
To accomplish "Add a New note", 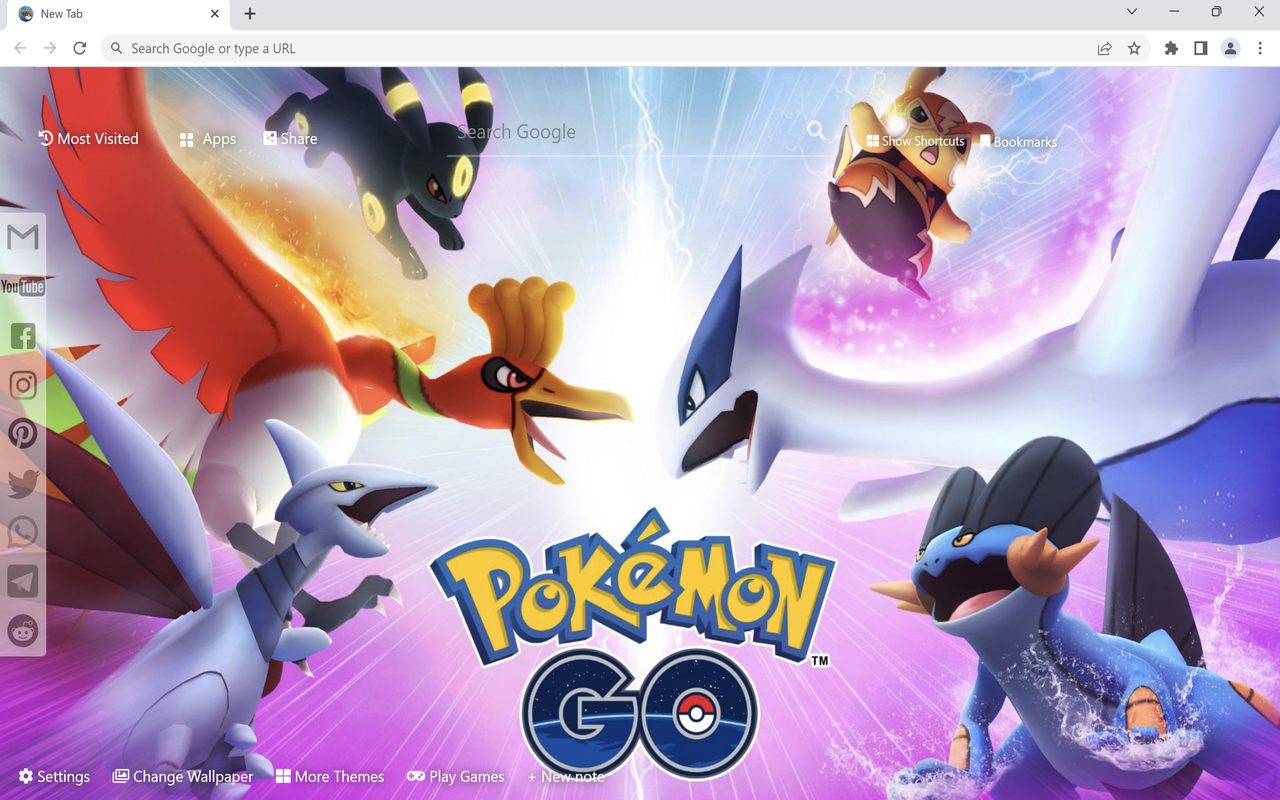I will pyautogui.click(x=566, y=776).
